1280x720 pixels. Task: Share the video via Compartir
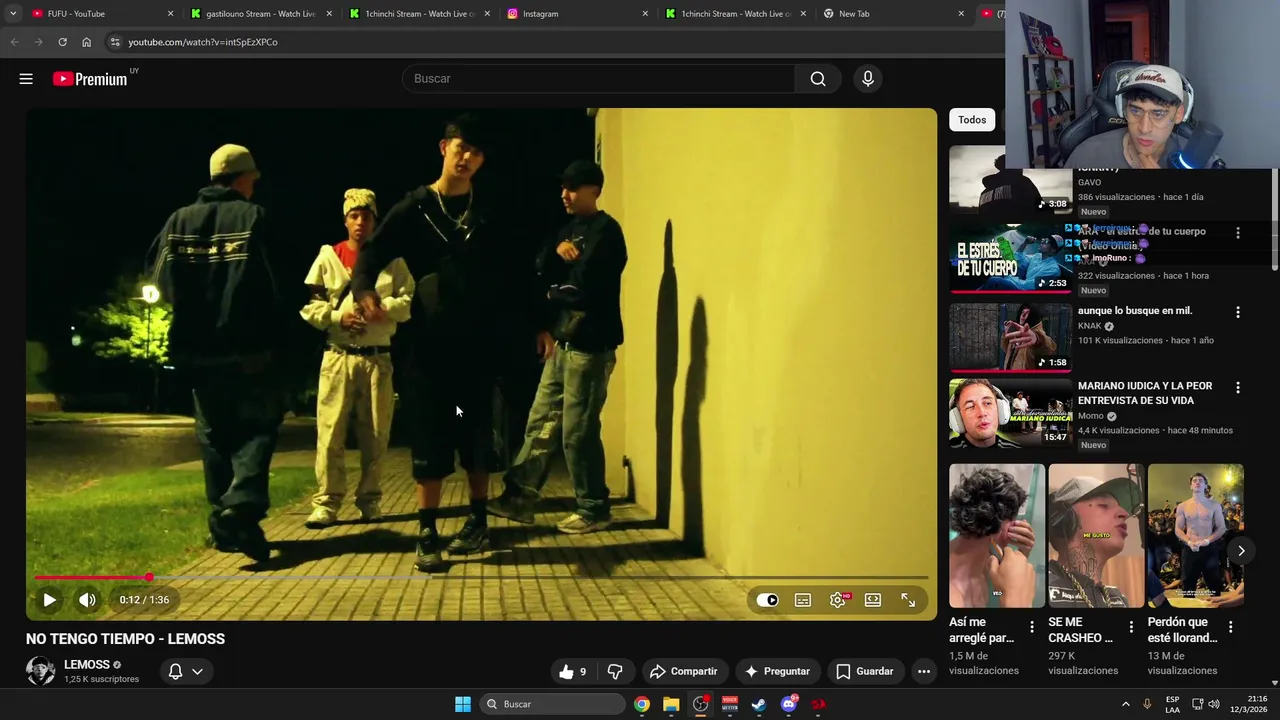(684, 672)
